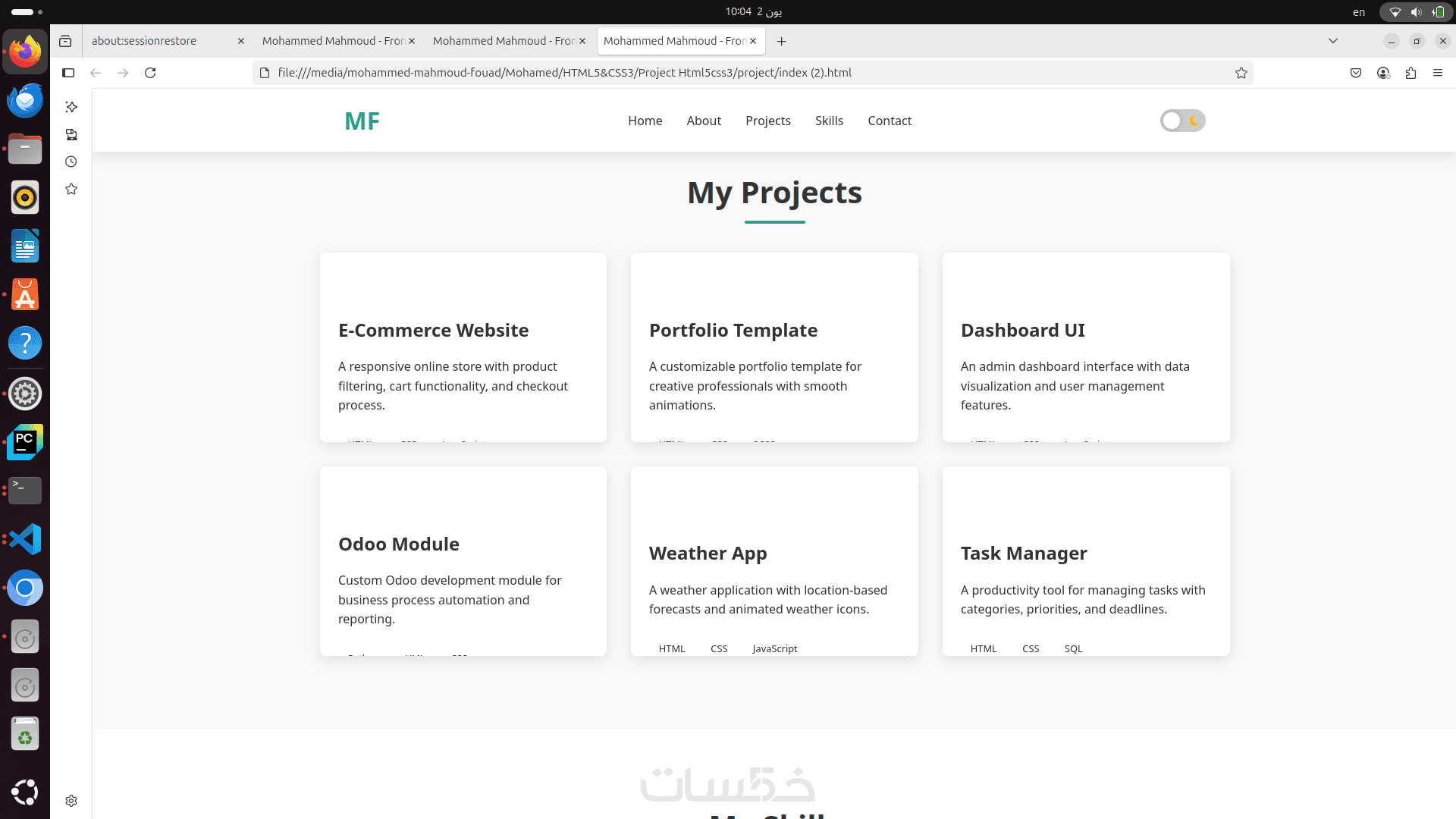Navigate to the Contact section link
This screenshot has width=1456, height=819.
point(889,121)
